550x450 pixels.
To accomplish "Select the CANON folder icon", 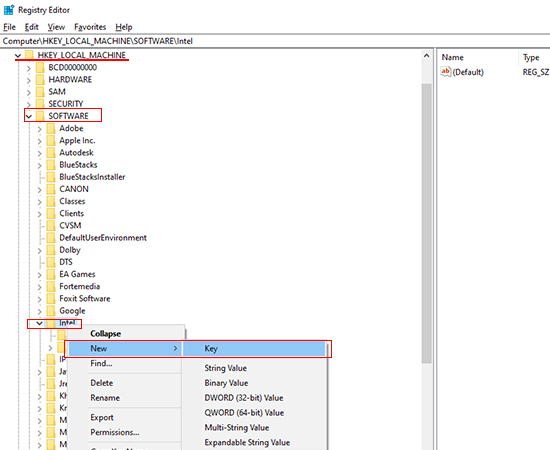I will tap(51, 189).
